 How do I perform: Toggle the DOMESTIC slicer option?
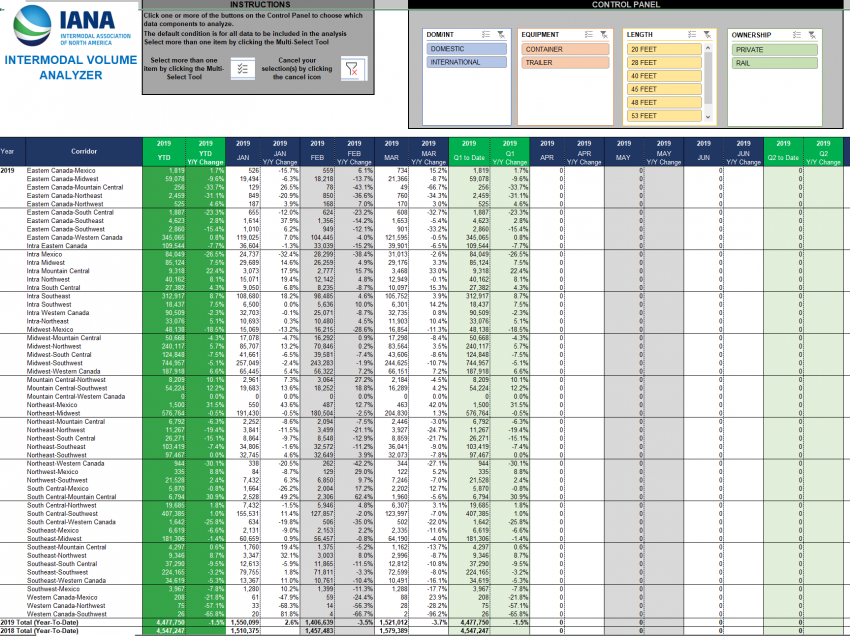click(x=466, y=49)
